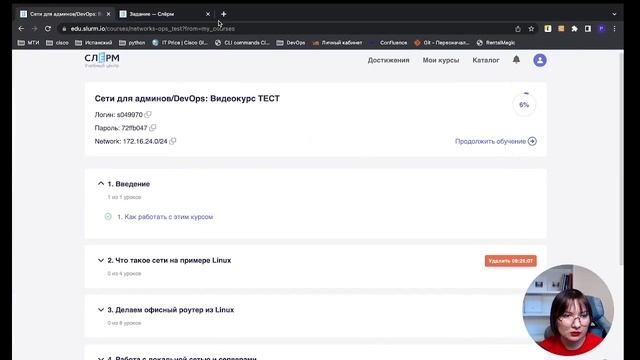Open the DevOps bookmarks folder

click(x=291, y=42)
